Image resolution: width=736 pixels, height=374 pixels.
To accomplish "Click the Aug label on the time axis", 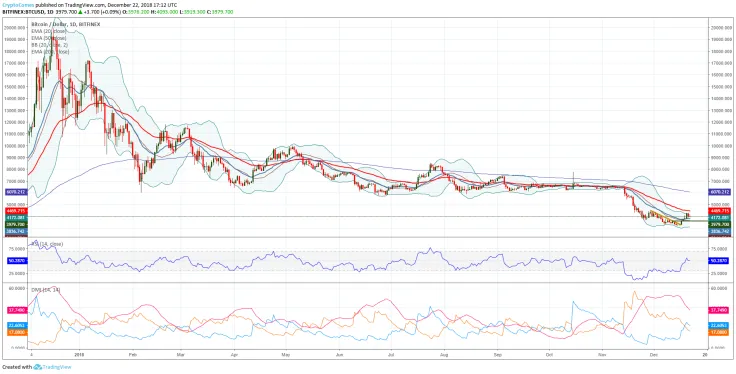I will coord(444,356).
